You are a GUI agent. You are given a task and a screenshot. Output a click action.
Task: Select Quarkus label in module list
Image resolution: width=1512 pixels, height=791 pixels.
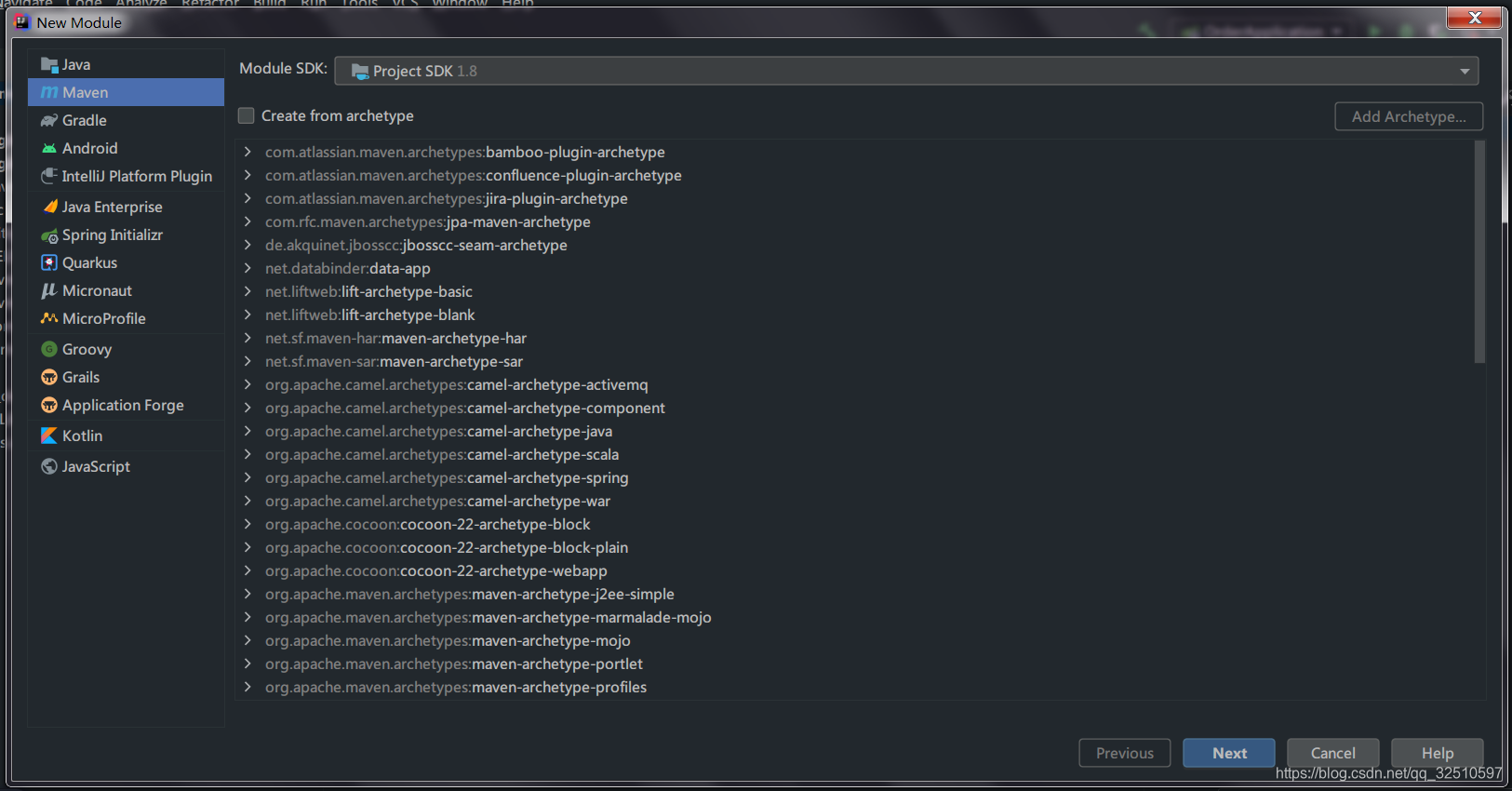[90, 262]
